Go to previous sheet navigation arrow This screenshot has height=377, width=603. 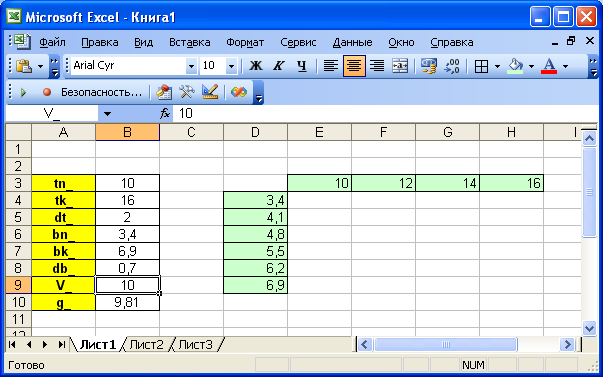[x=29, y=345]
